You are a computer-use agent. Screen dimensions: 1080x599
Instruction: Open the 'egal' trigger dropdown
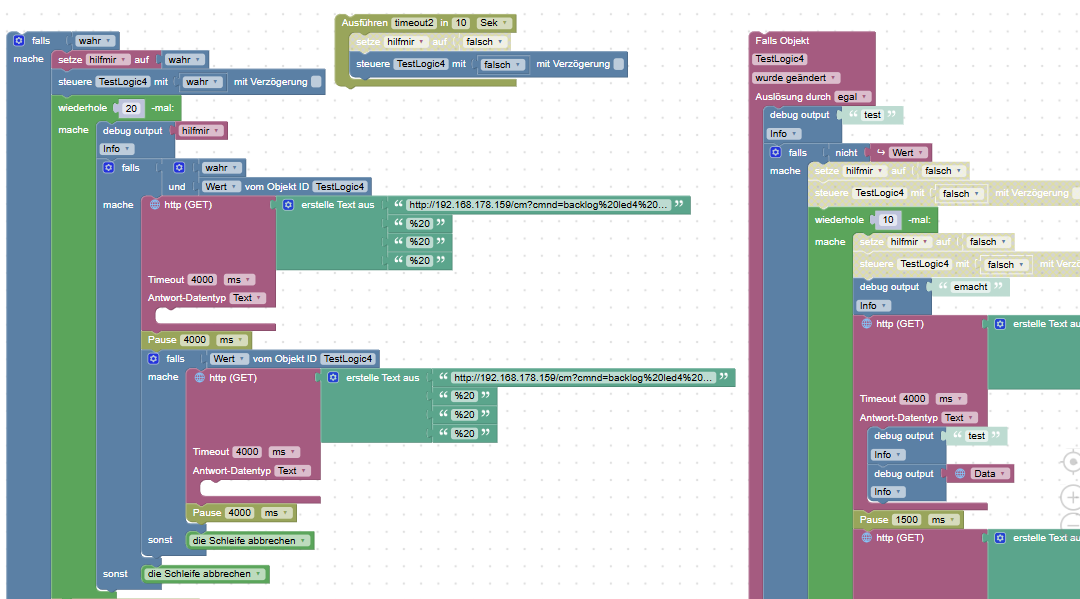tap(850, 96)
